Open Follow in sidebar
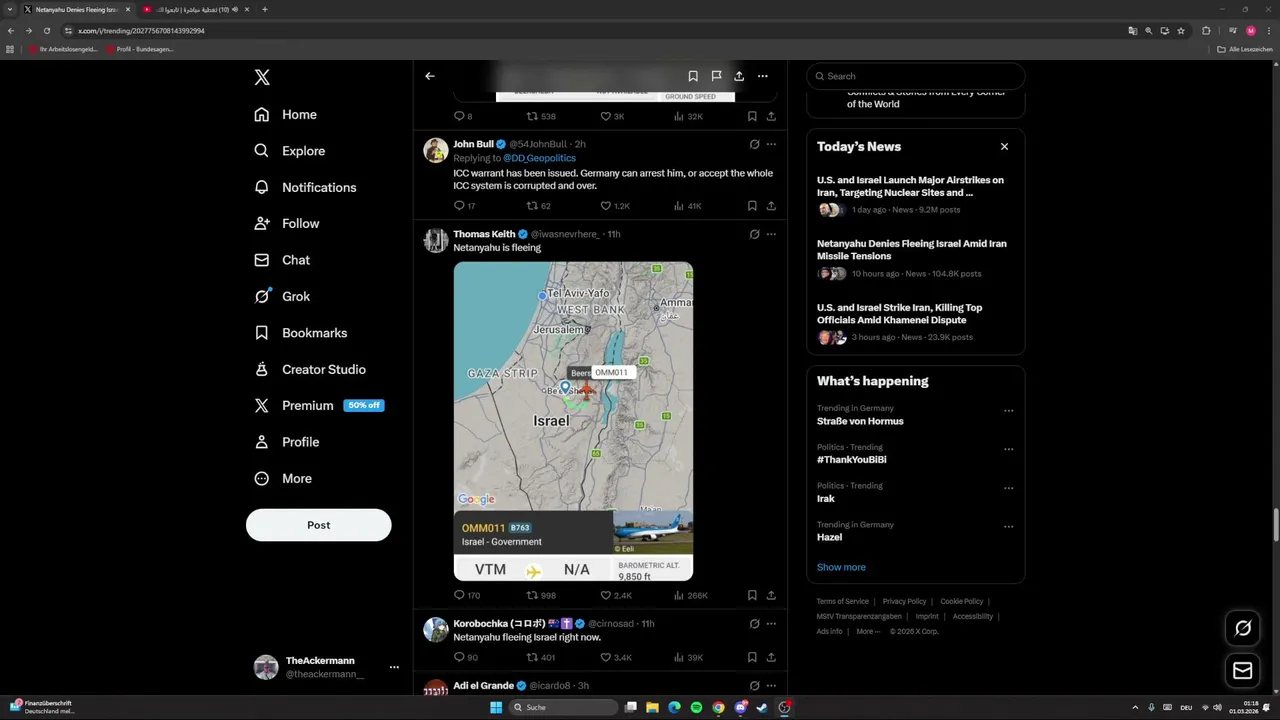1280x720 pixels. click(x=286, y=224)
